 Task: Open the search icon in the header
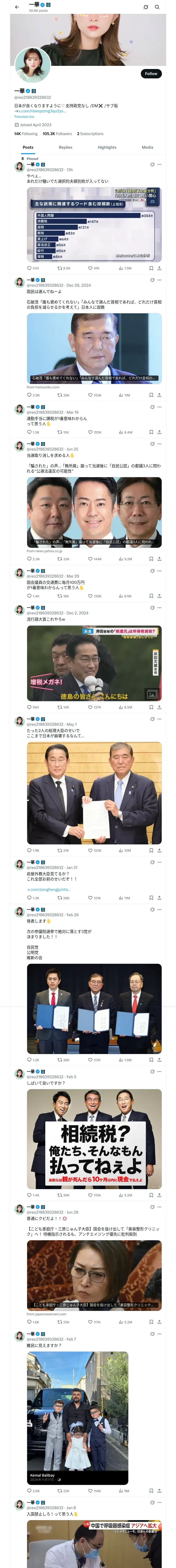pos(157,7)
